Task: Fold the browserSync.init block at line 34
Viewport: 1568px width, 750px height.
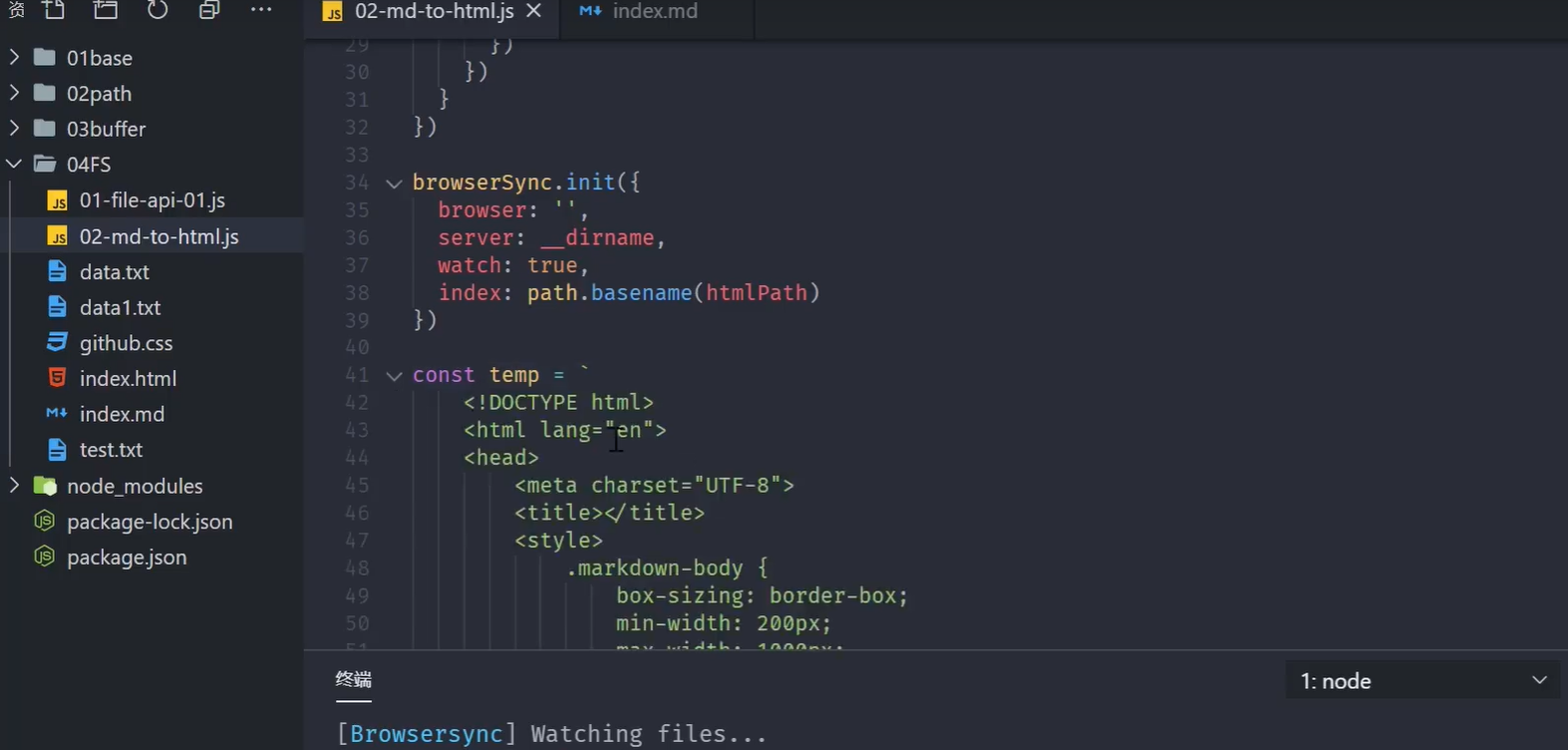Action: (394, 184)
